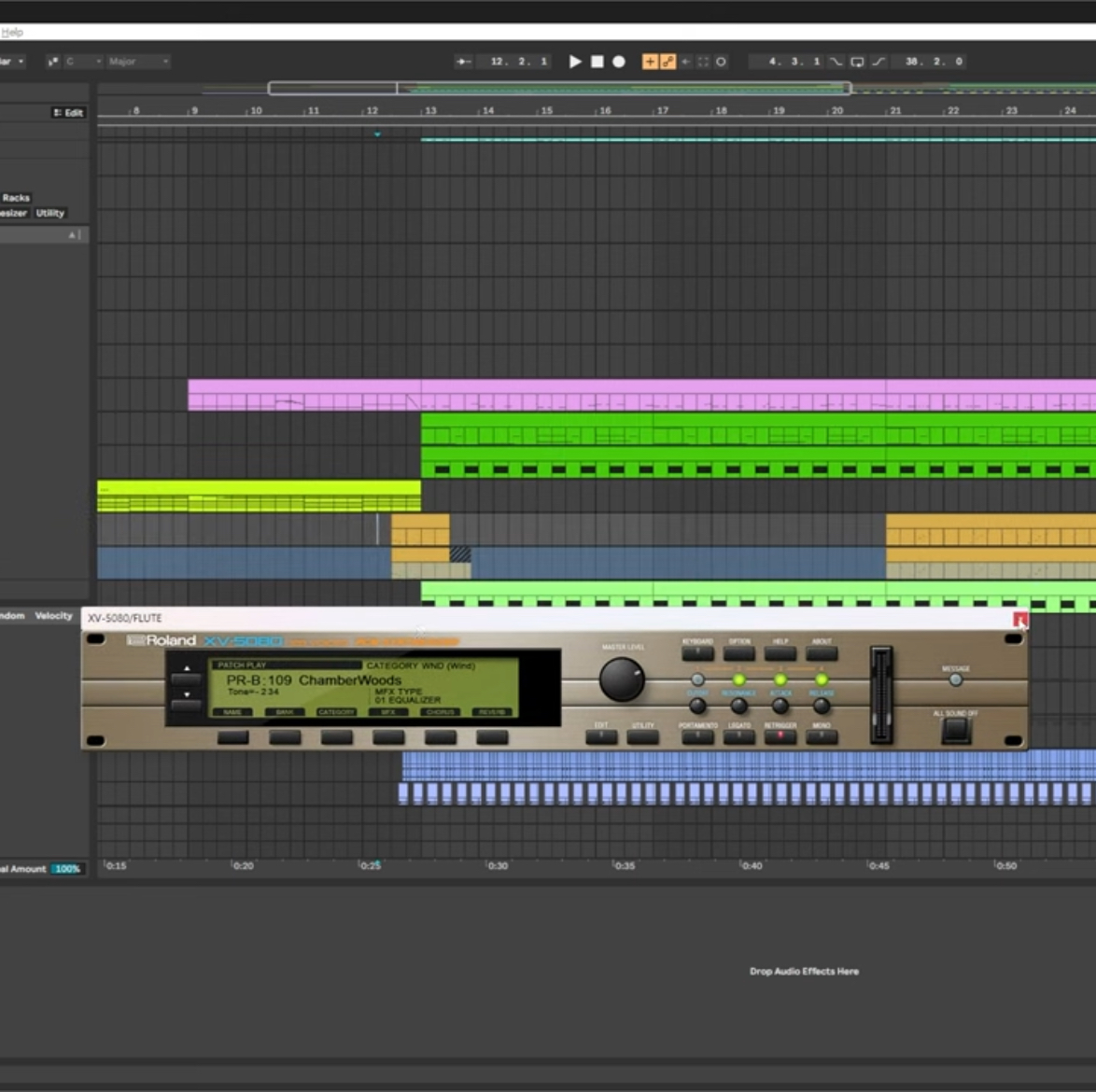1096x1092 pixels.
Task: Click the Cutoff knob
Action: 697,707
